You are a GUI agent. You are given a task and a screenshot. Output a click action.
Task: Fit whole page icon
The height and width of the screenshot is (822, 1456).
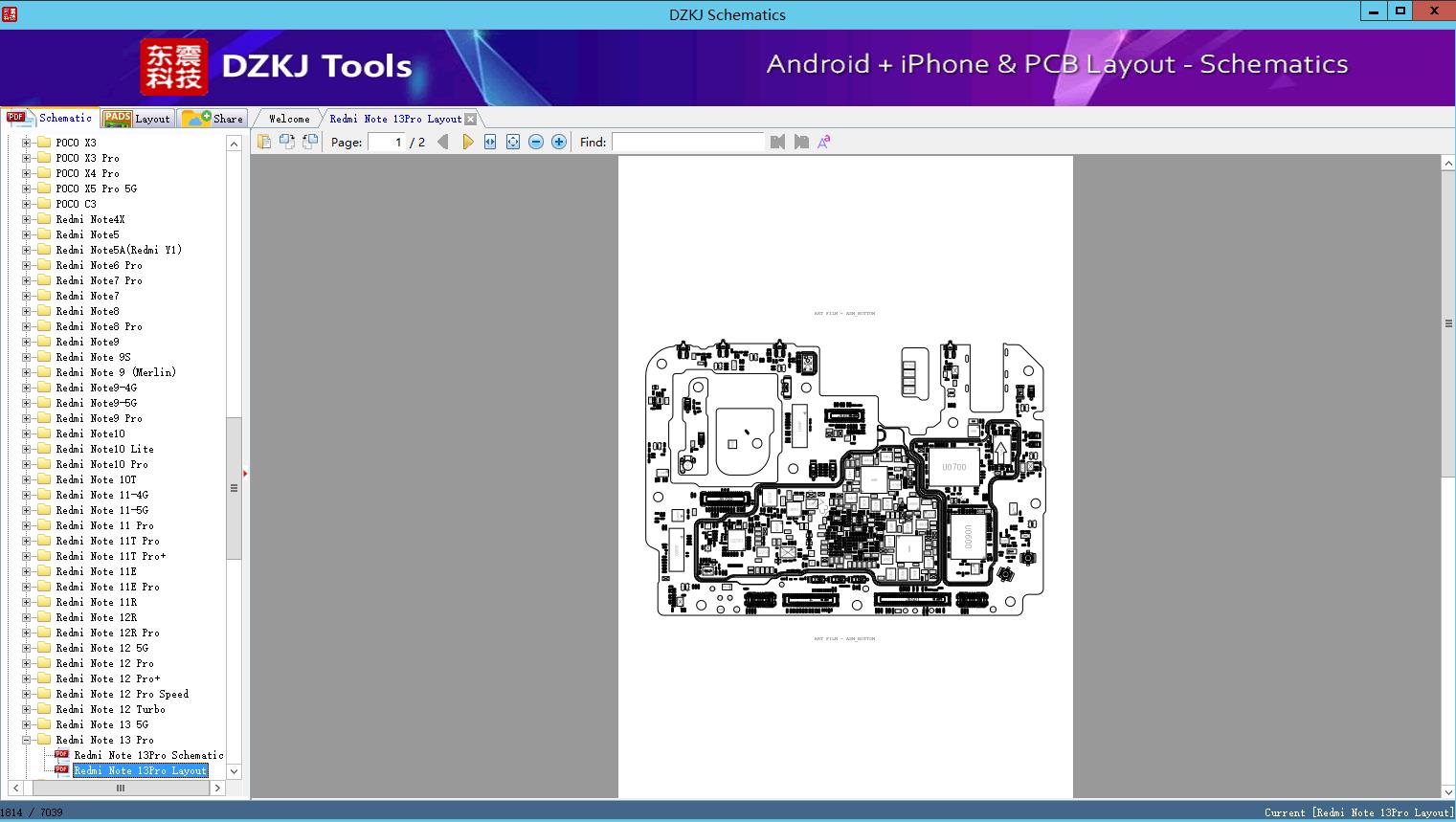(513, 142)
